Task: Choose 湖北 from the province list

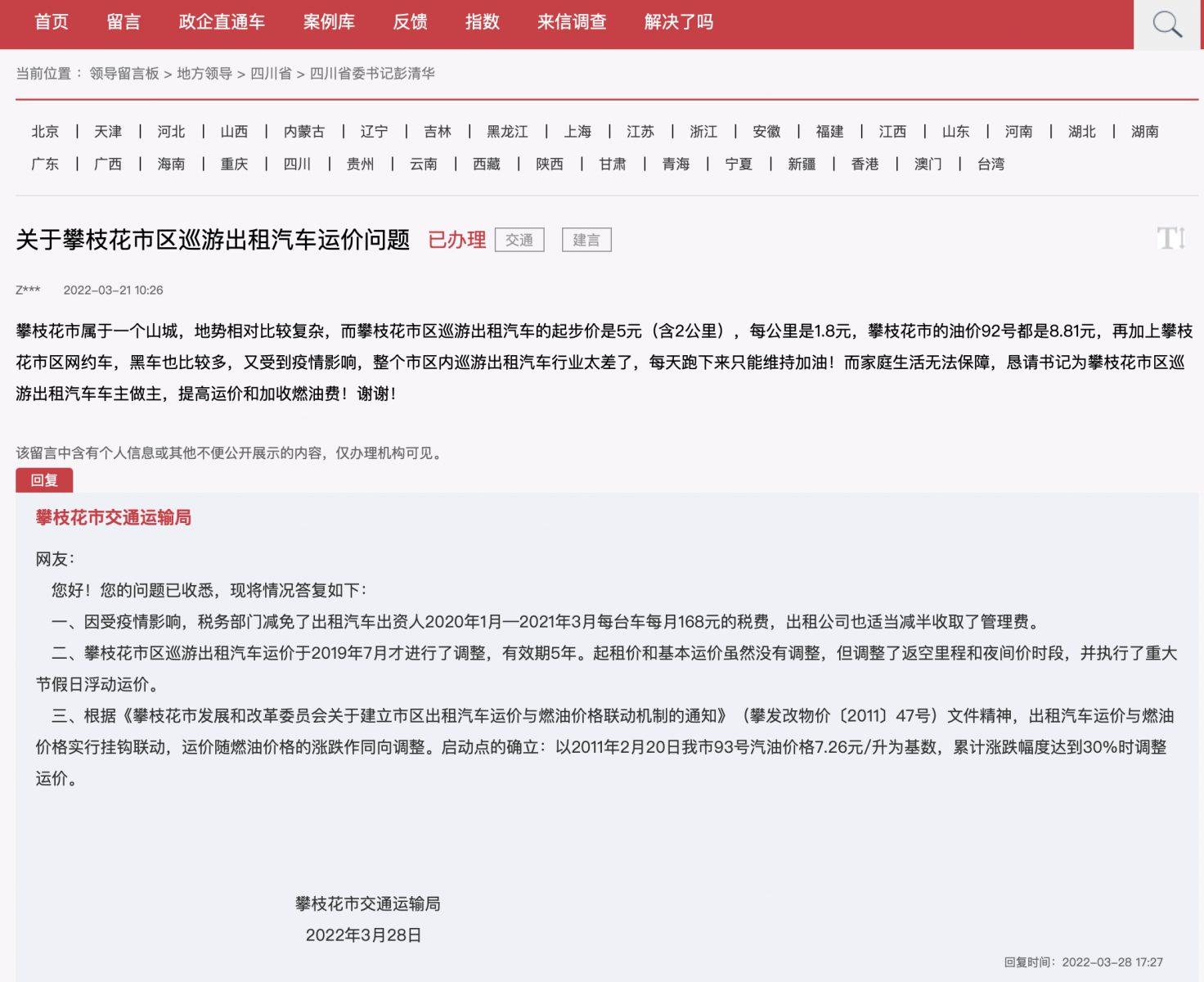Action: [x=1081, y=132]
